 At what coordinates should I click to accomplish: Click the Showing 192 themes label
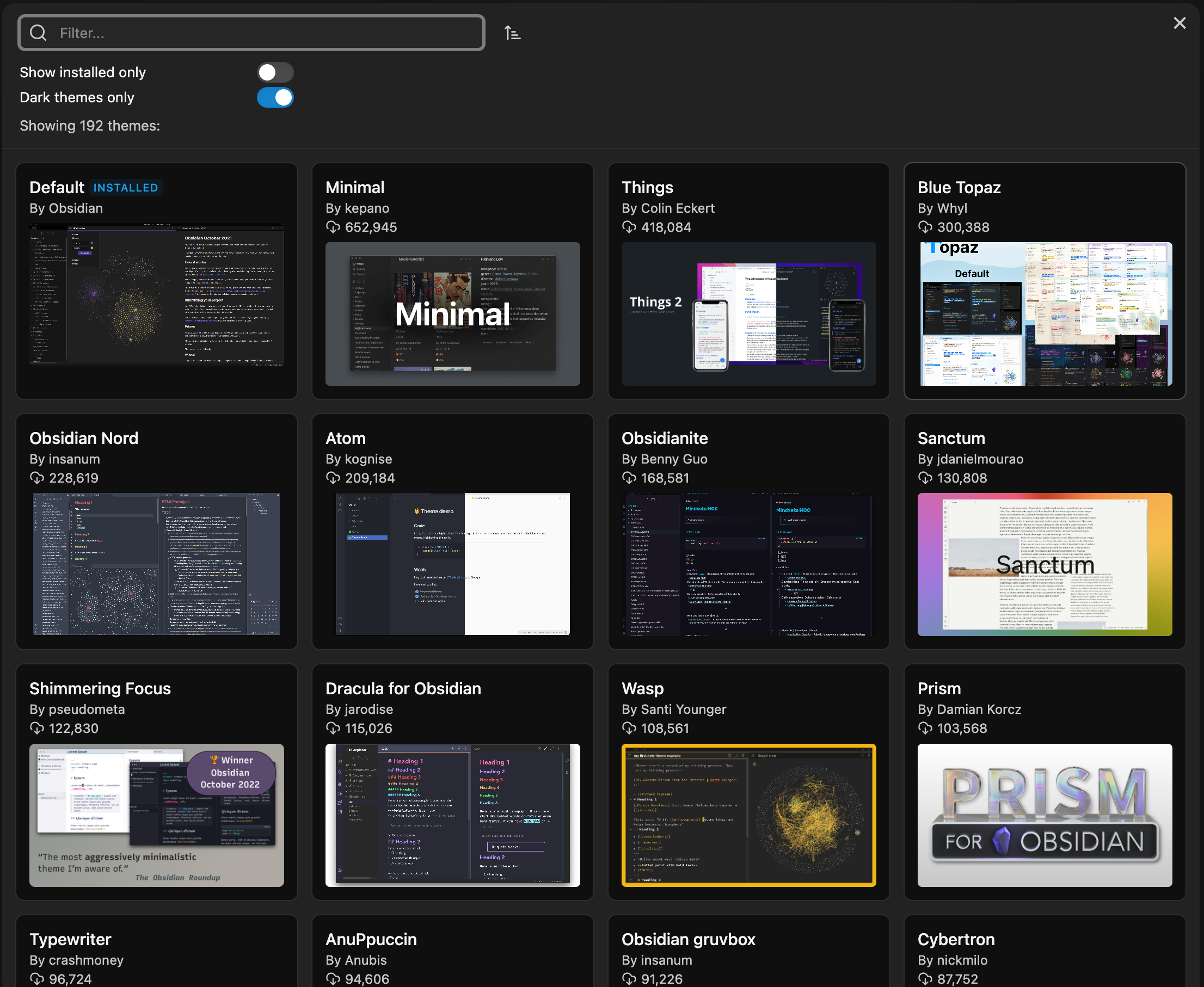(x=90, y=126)
